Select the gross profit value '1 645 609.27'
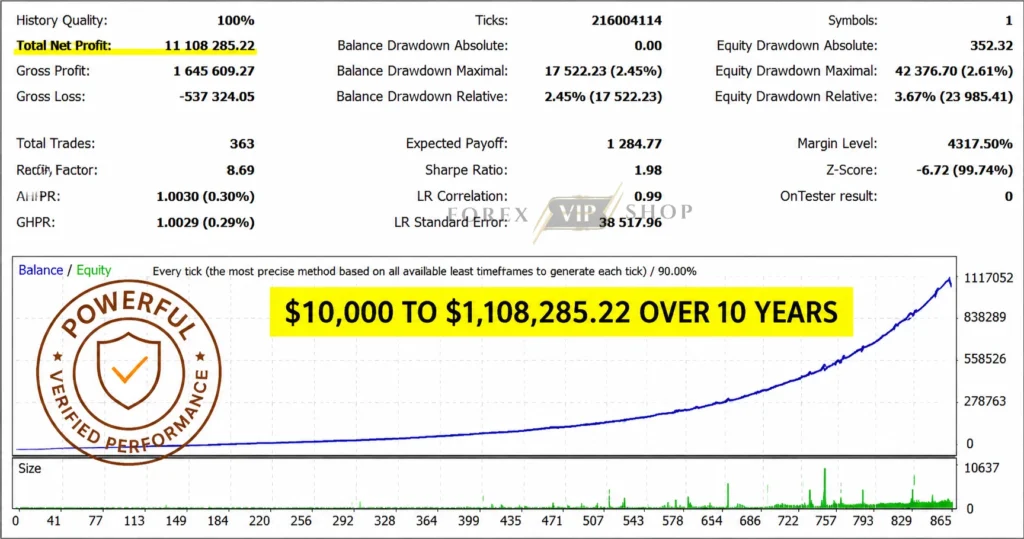 (214, 71)
